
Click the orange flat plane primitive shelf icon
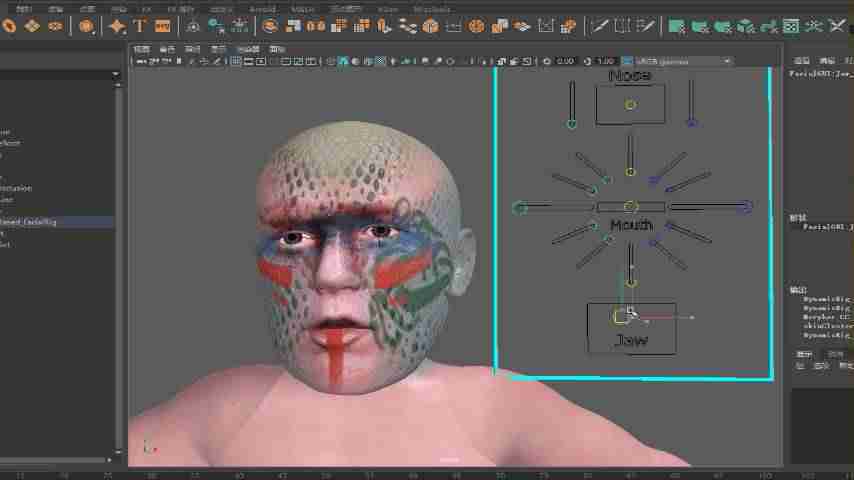click(x=32, y=26)
